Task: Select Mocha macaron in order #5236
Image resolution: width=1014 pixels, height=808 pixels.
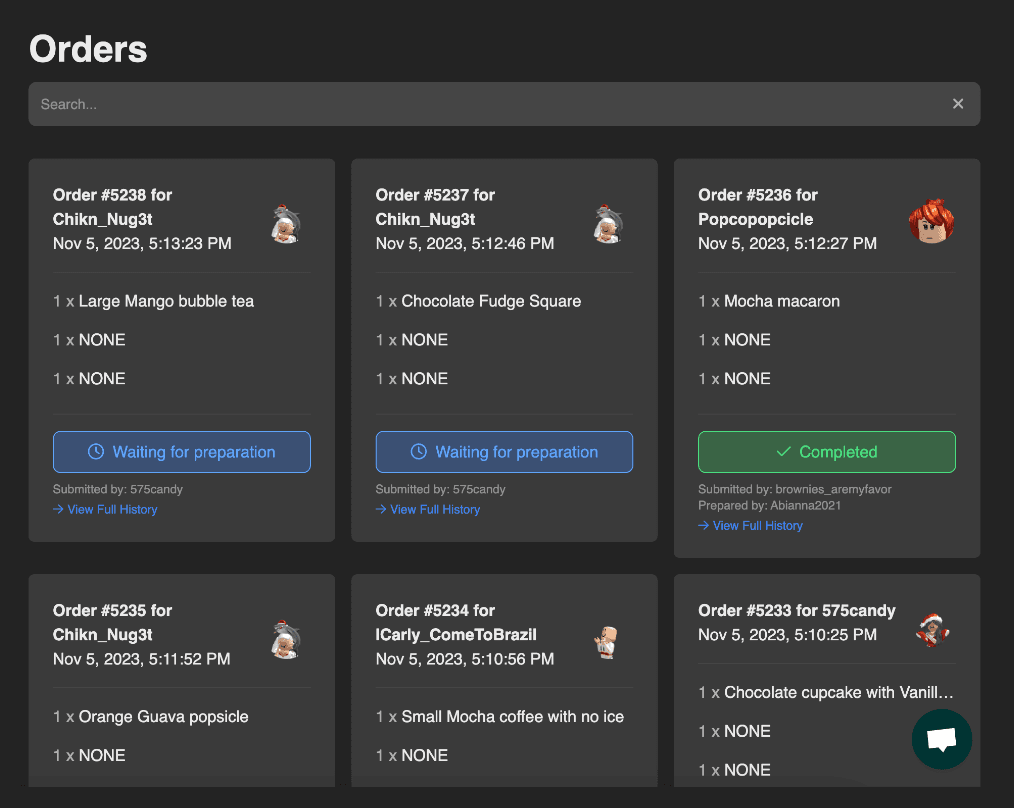Action: tap(781, 301)
